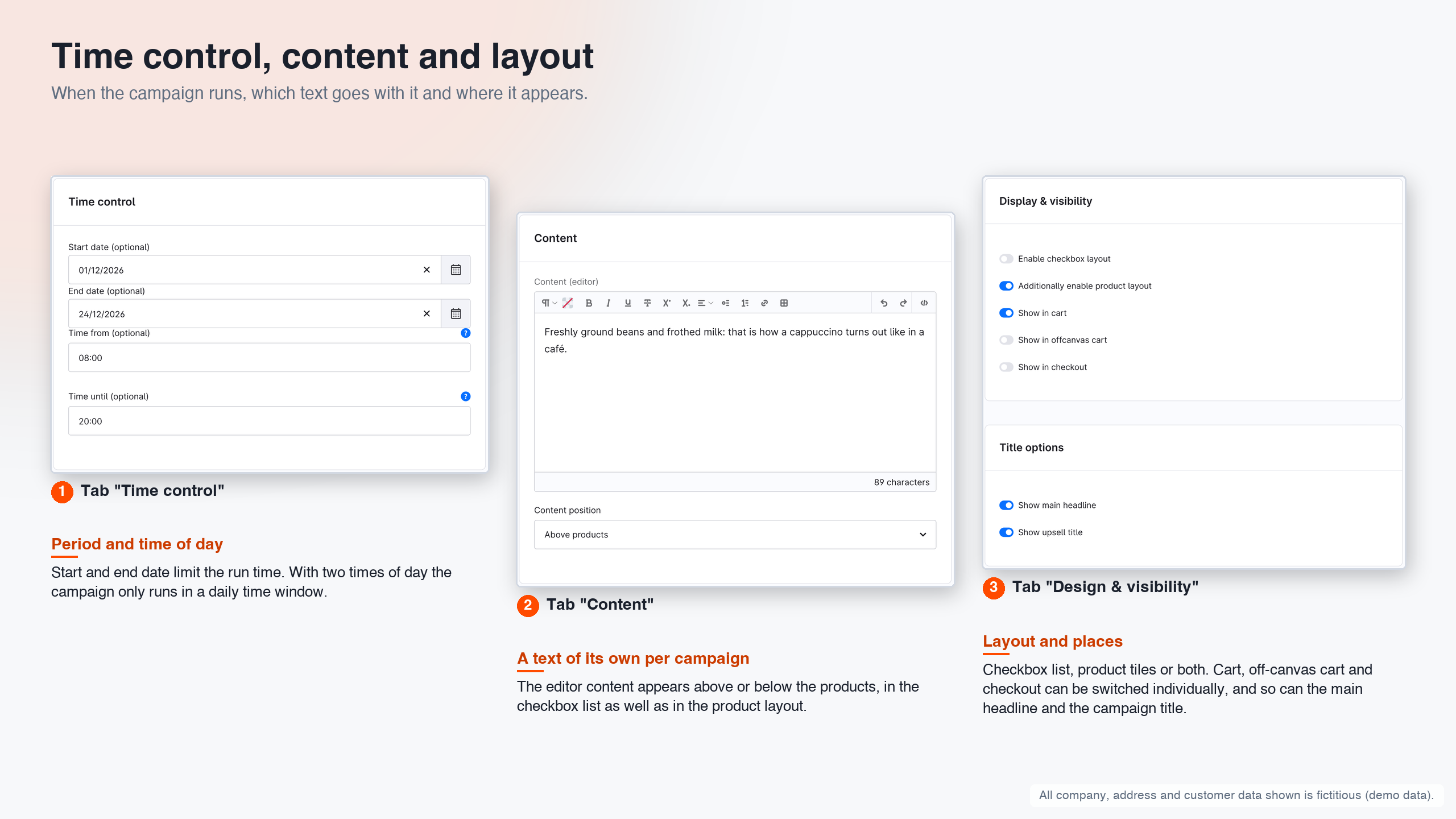Click the text color swatch in editor toolbar

[568, 303]
